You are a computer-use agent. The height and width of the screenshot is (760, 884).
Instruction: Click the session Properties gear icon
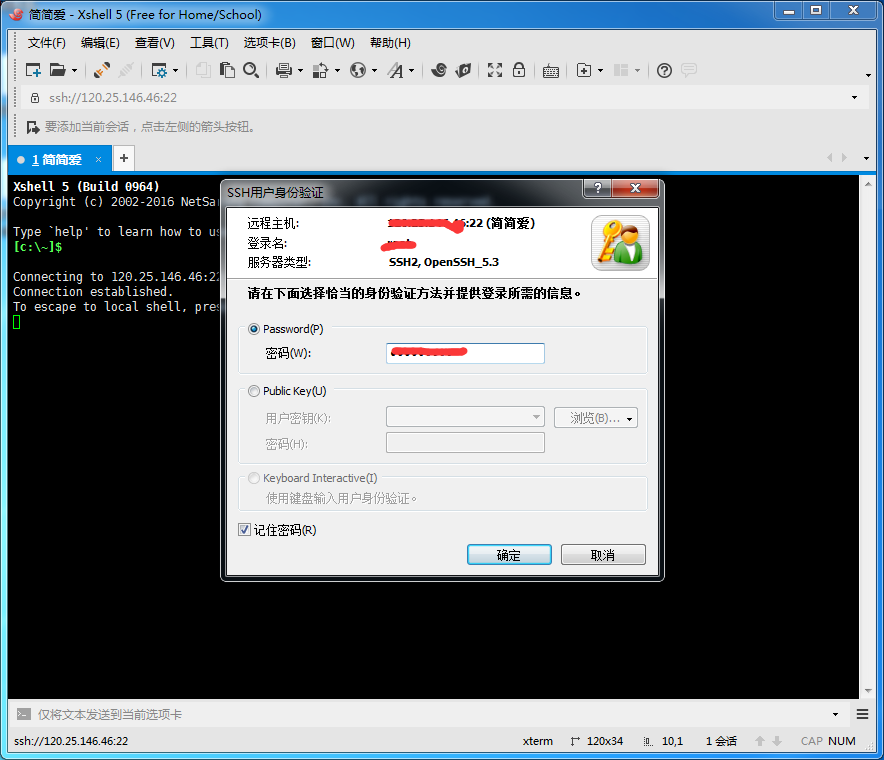coord(160,70)
